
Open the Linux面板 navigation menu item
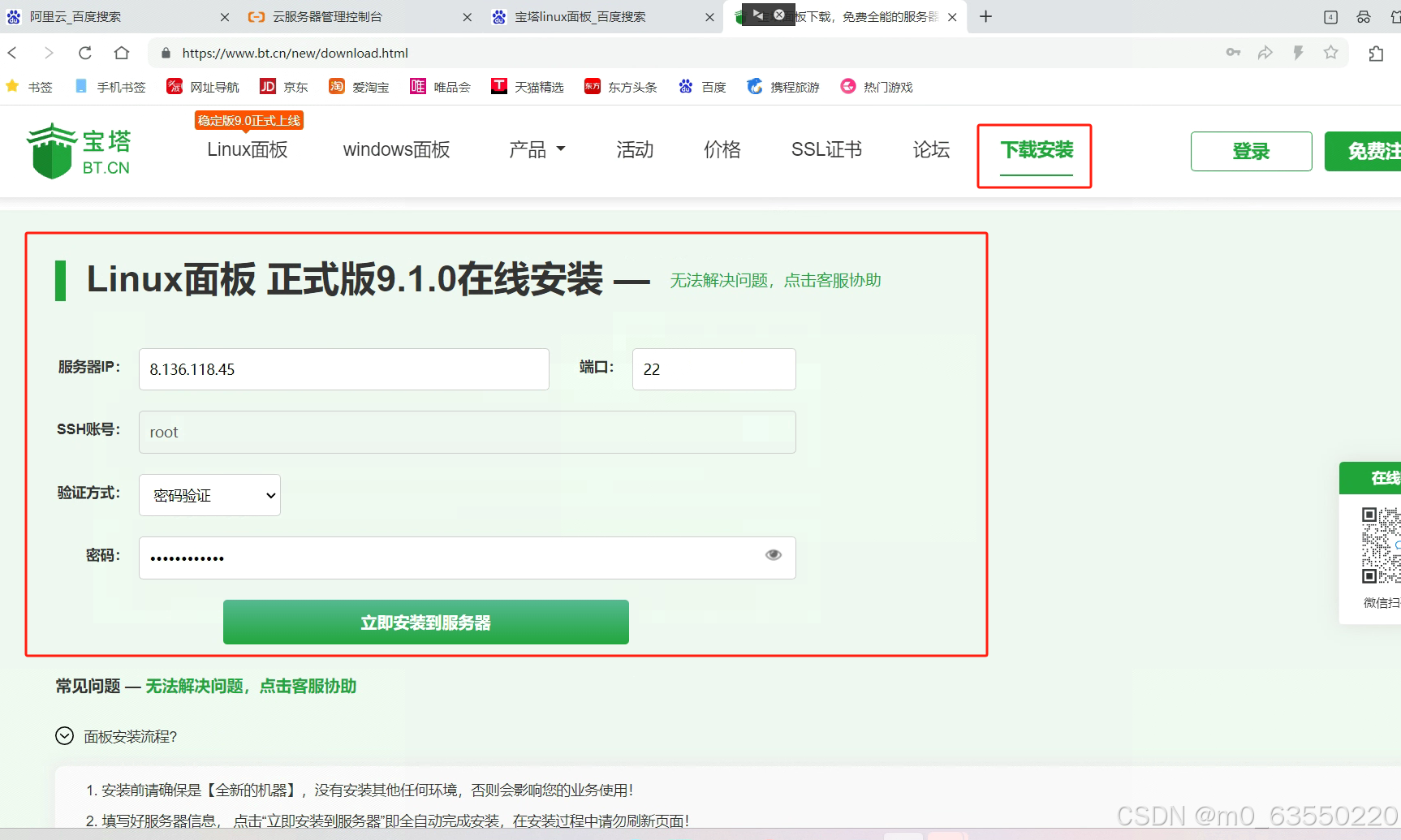pos(247,150)
